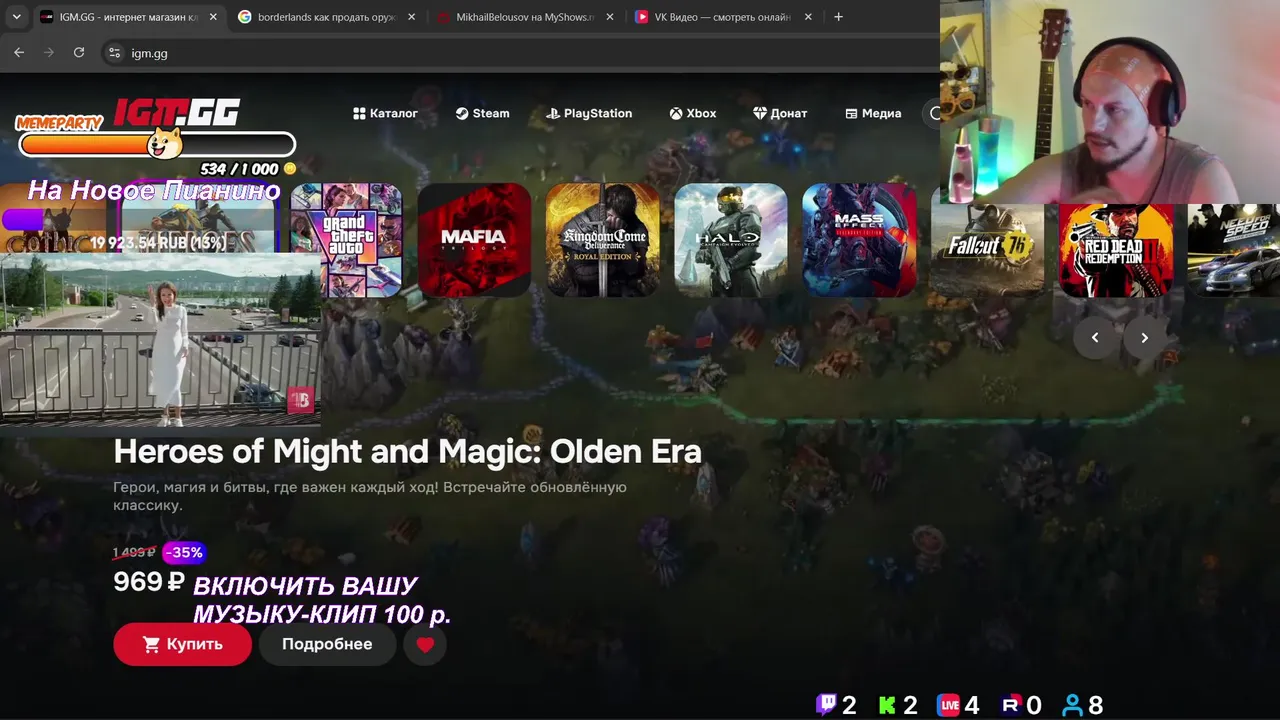The height and width of the screenshot is (720, 1280).
Task: Close the MikhailBelousov MyShows tab
Action: pos(610,17)
